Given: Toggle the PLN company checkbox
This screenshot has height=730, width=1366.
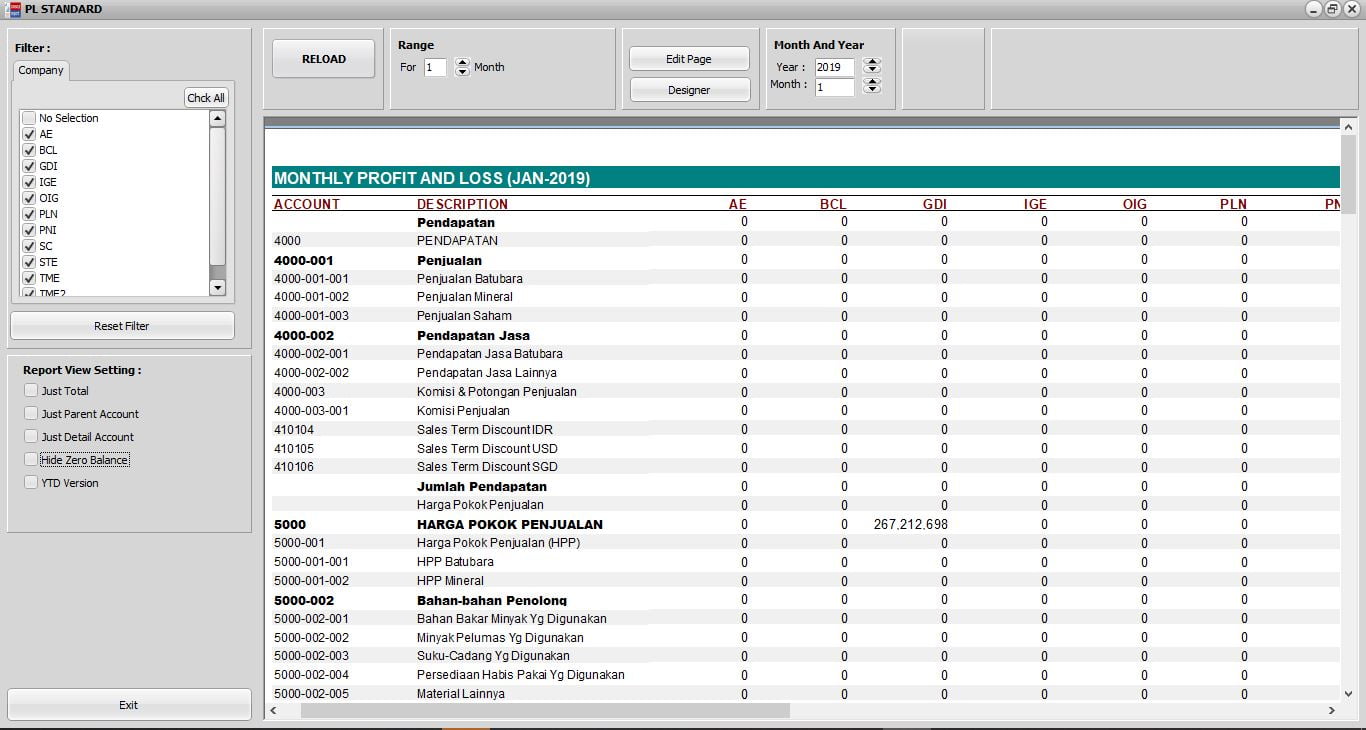Looking at the screenshot, I should tap(29, 214).
